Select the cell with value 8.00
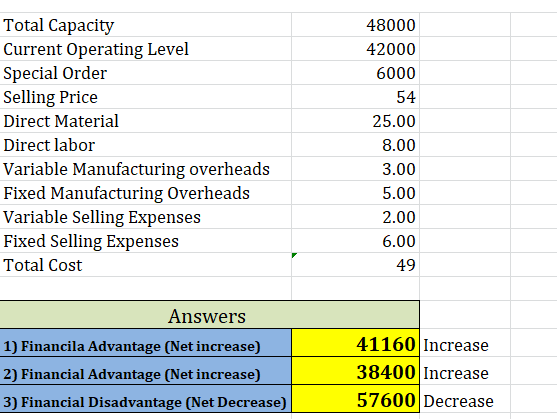 pos(356,145)
